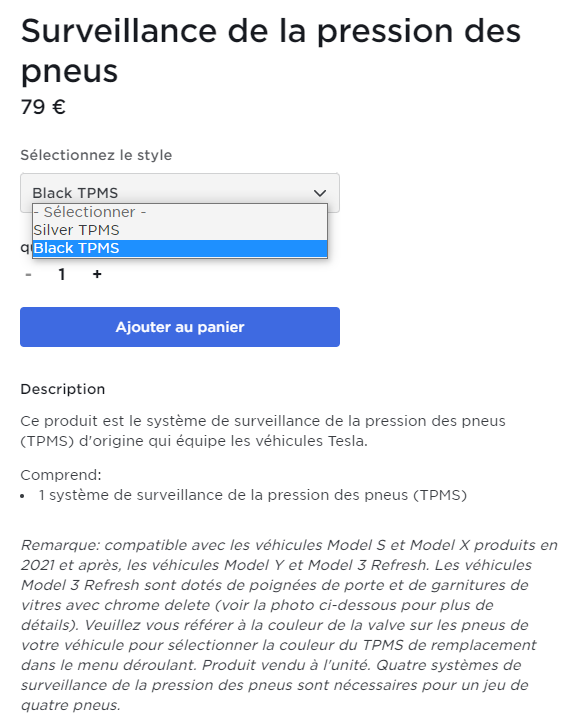571x718 pixels.
Task: Click the quantity value 1 field
Action: 62,274
